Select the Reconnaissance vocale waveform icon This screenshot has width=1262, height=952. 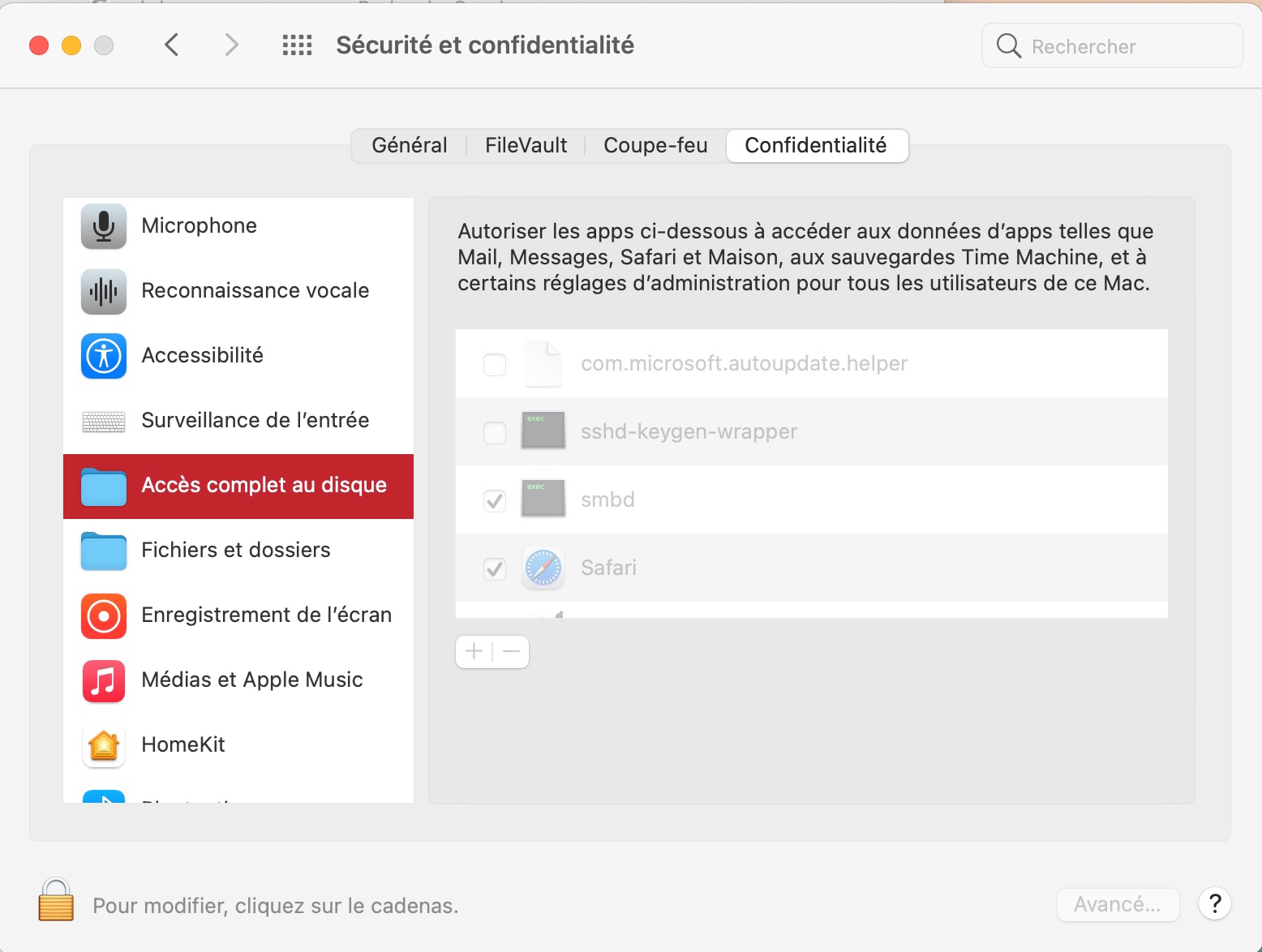pyautogui.click(x=104, y=291)
